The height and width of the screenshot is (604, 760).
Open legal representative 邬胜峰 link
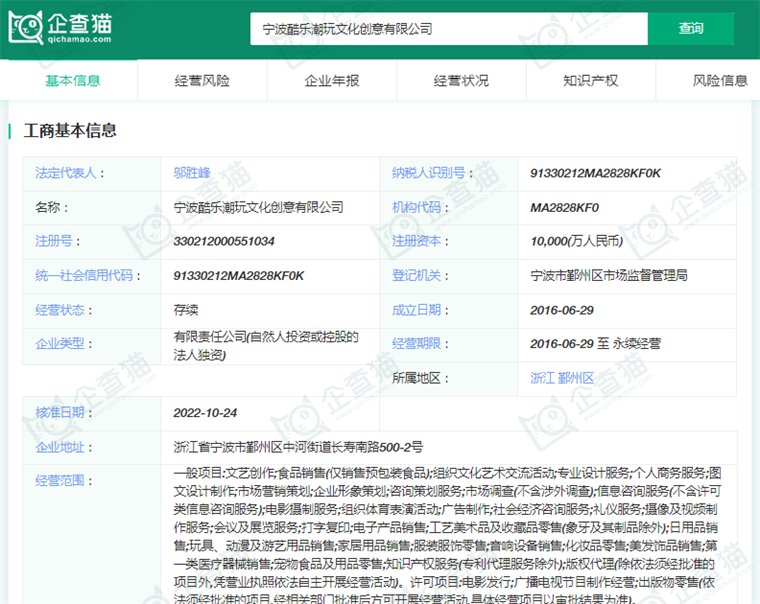pos(192,173)
